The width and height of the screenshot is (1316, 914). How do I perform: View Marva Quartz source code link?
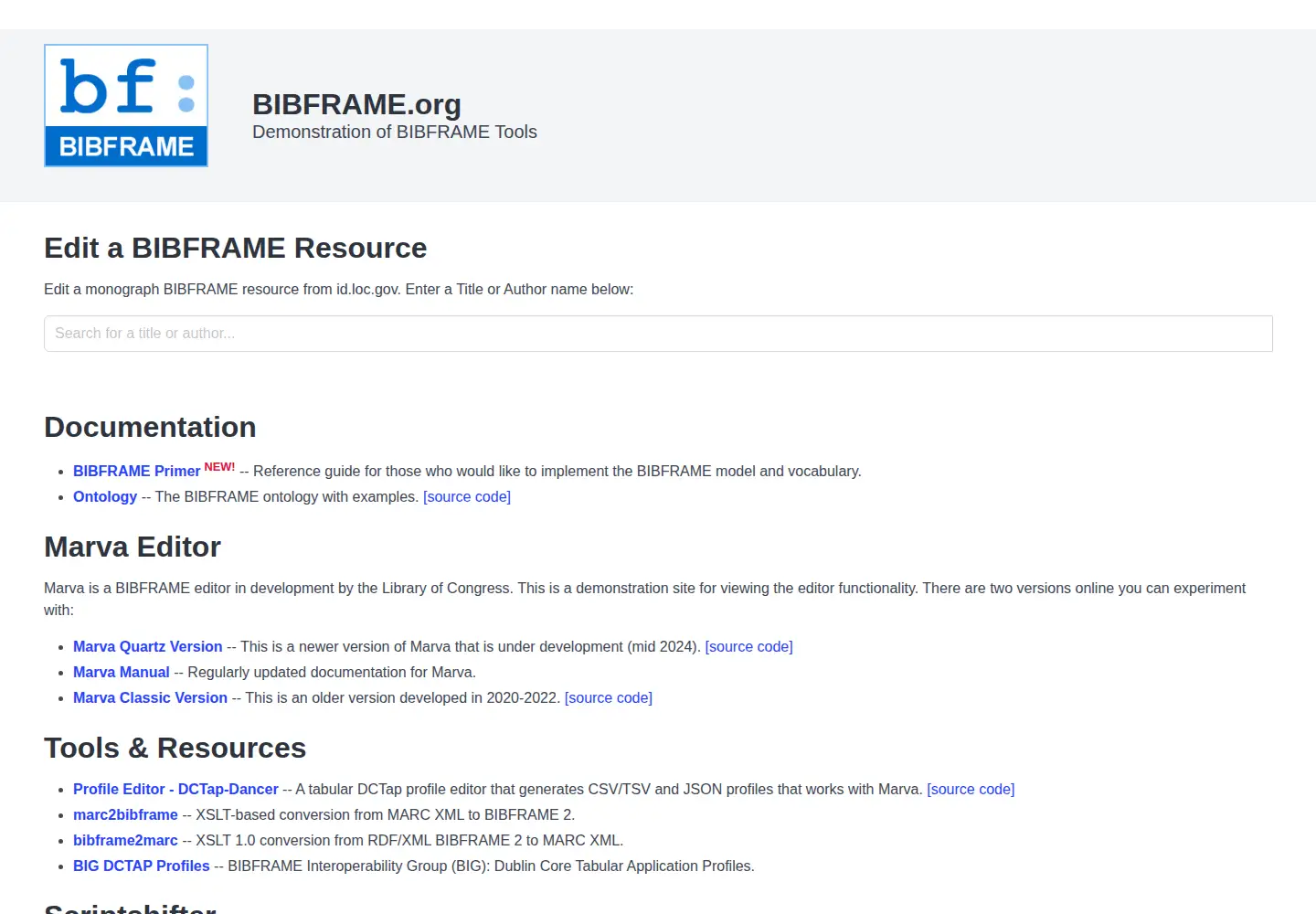click(x=749, y=647)
